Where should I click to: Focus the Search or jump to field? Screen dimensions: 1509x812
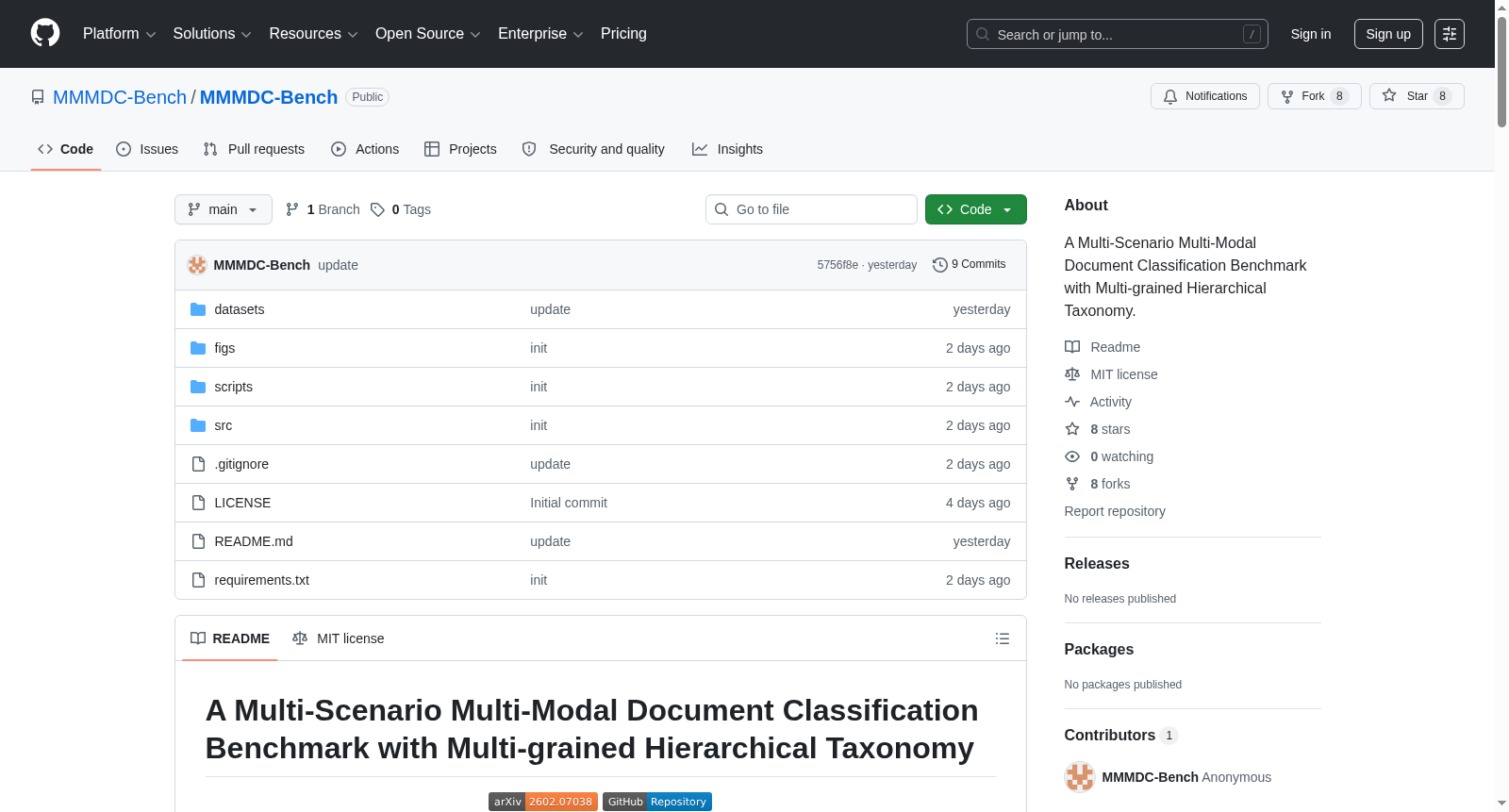(x=1117, y=34)
